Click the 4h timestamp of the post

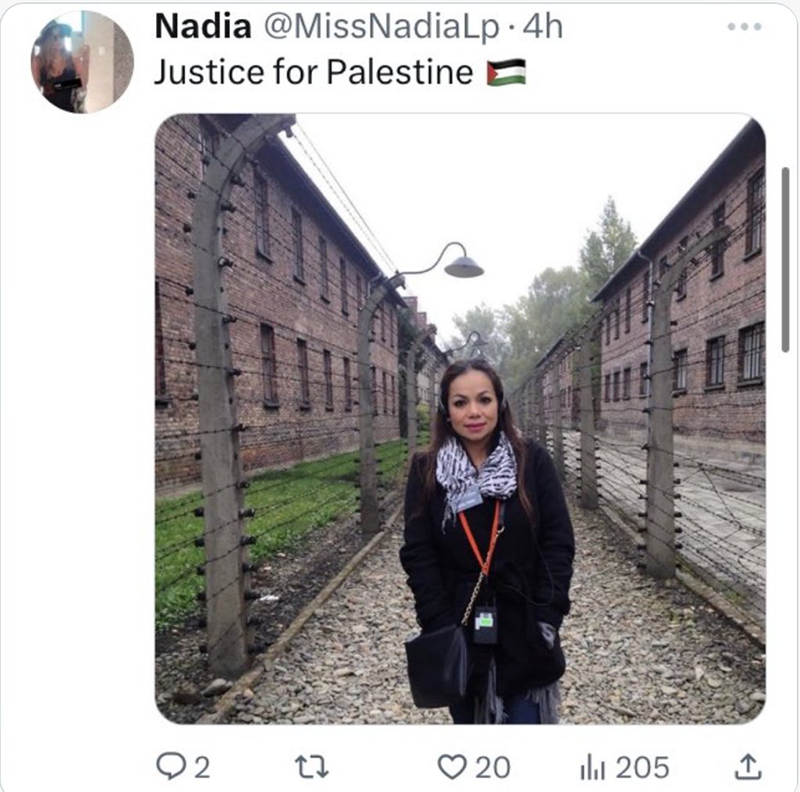[x=543, y=27]
